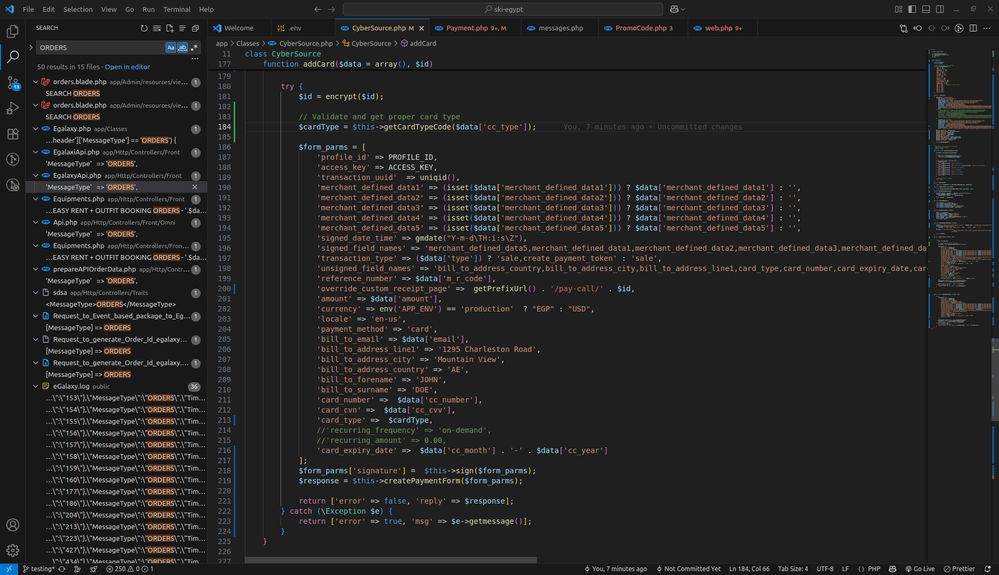Refresh the search results

[x=144, y=28]
